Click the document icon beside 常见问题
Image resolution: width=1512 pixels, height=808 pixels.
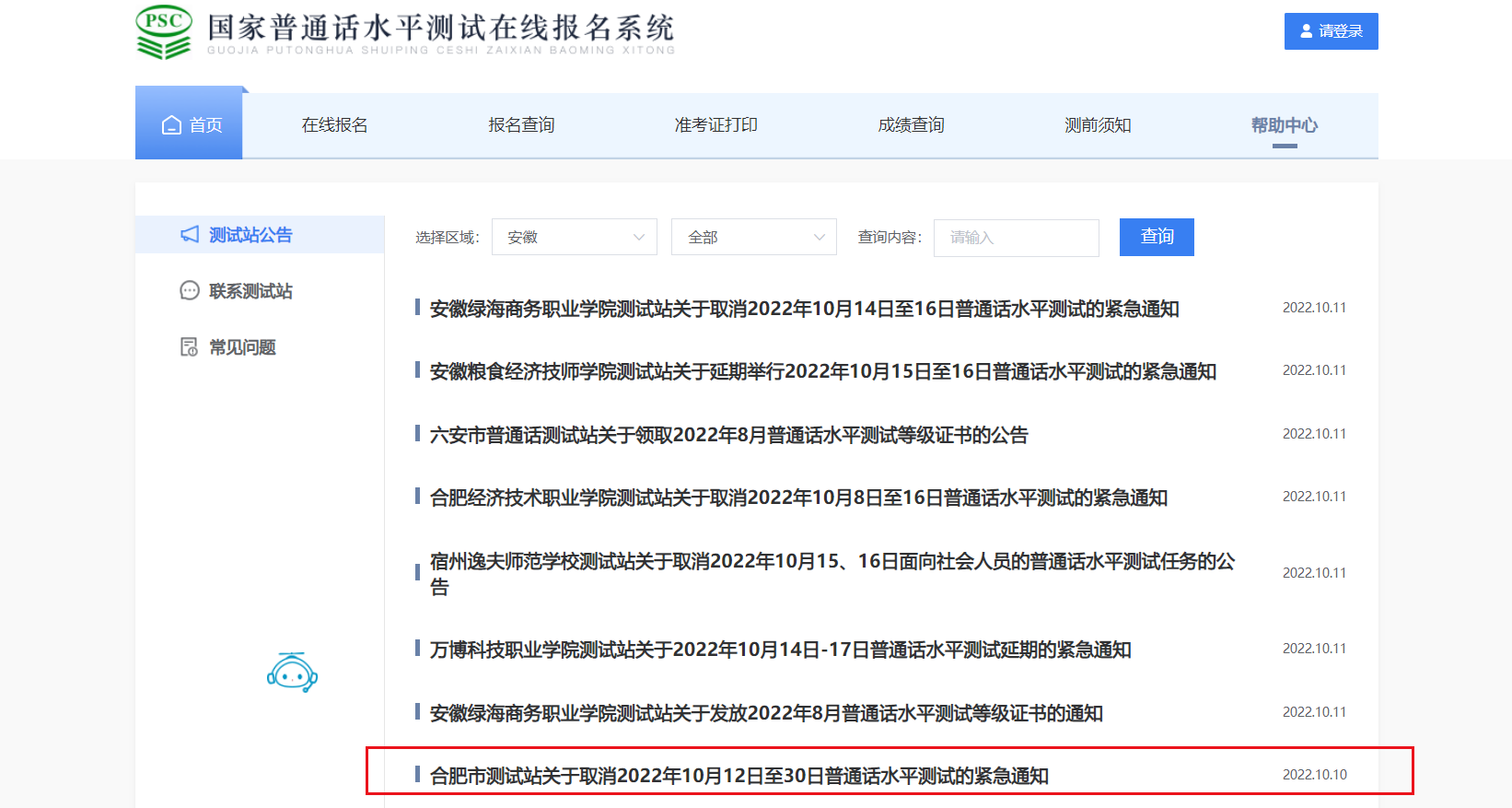[x=190, y=347]
